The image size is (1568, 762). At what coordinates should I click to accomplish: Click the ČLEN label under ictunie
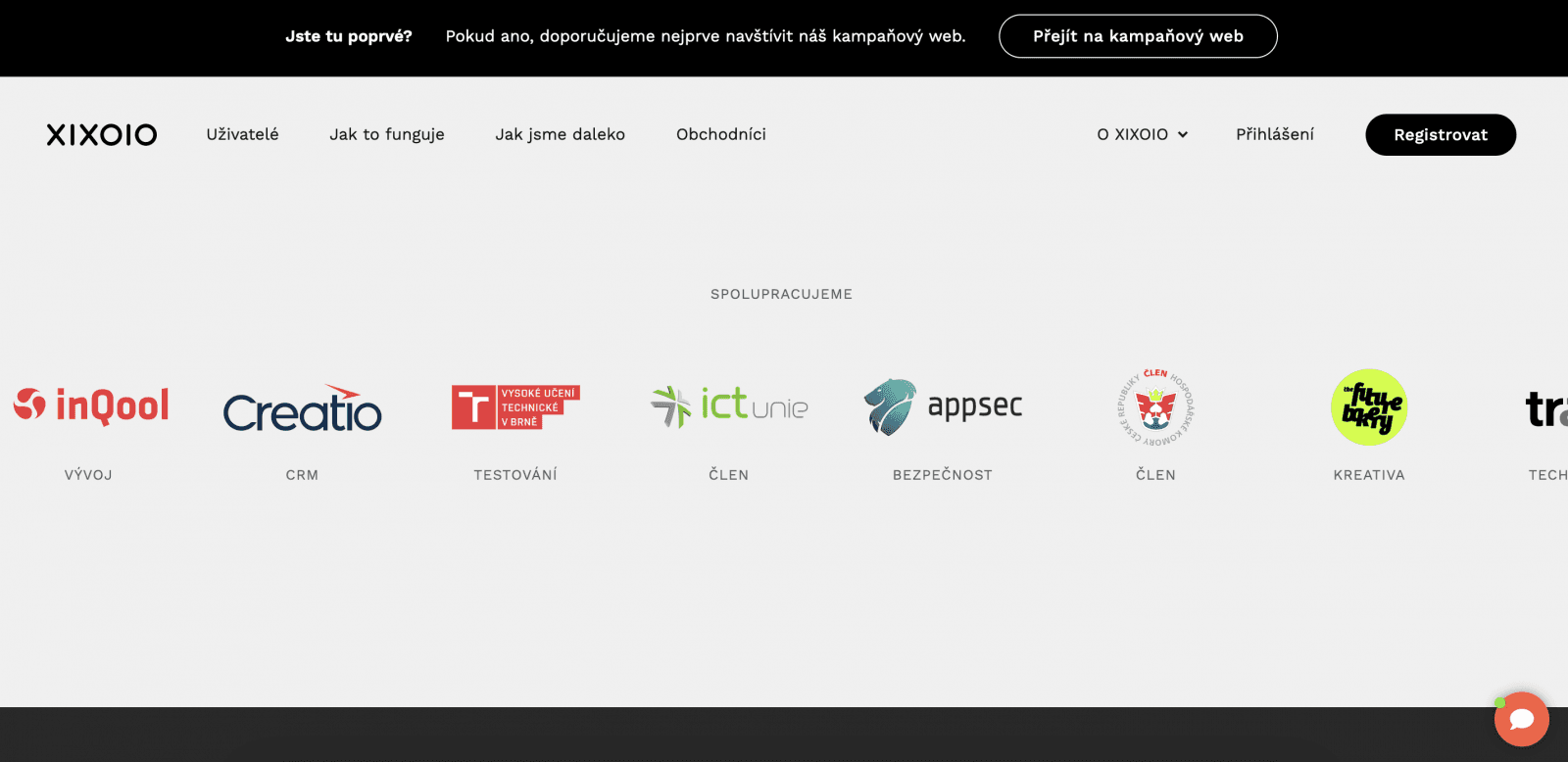(x=729, y=475)
